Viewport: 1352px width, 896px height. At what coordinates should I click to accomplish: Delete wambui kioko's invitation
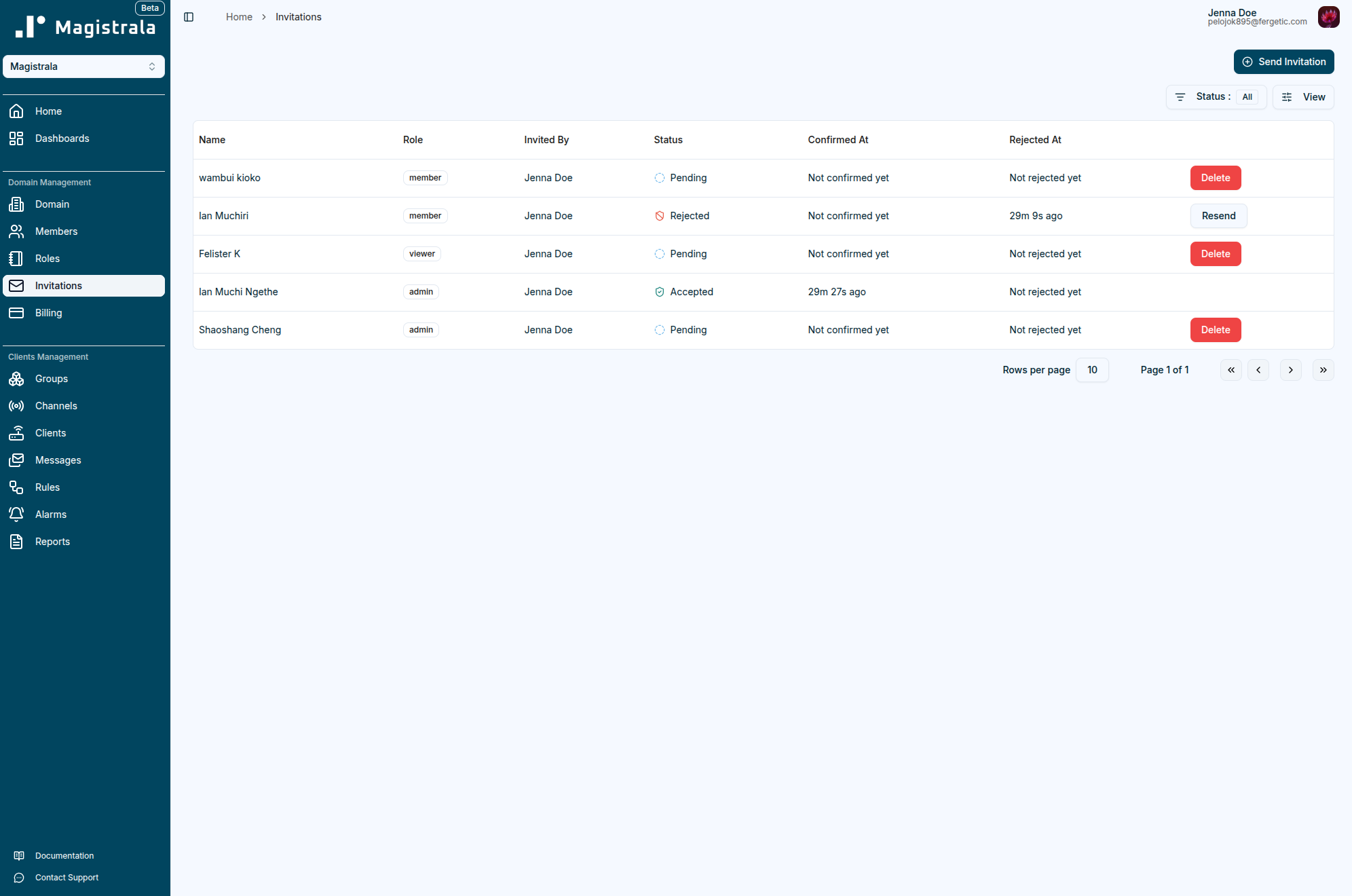click(1215, 178)
